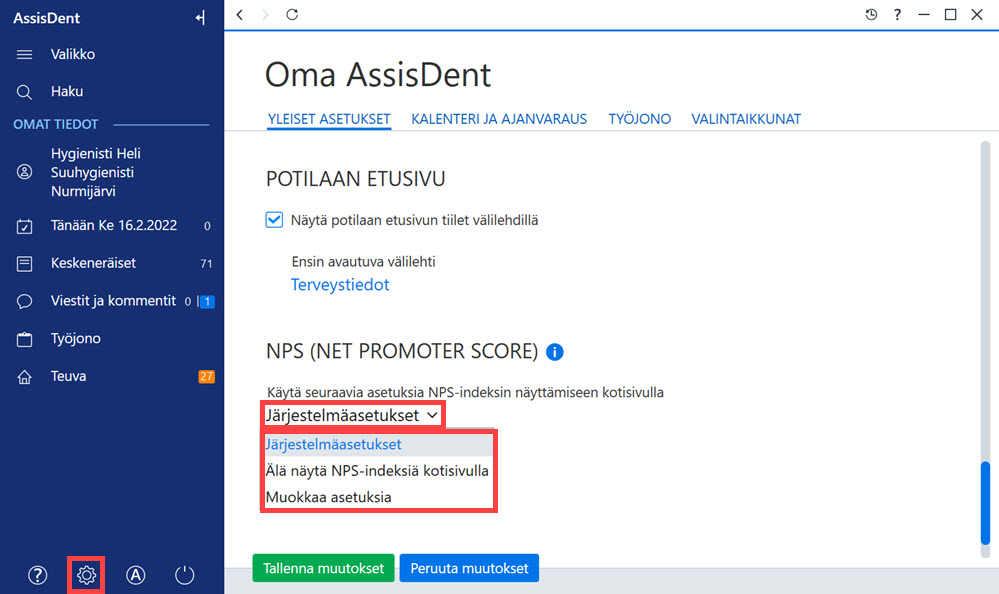999x594 pixels.
Task: Open Tänään Ke 16.2.2022 in sidebar
Action: coord(112,226)
